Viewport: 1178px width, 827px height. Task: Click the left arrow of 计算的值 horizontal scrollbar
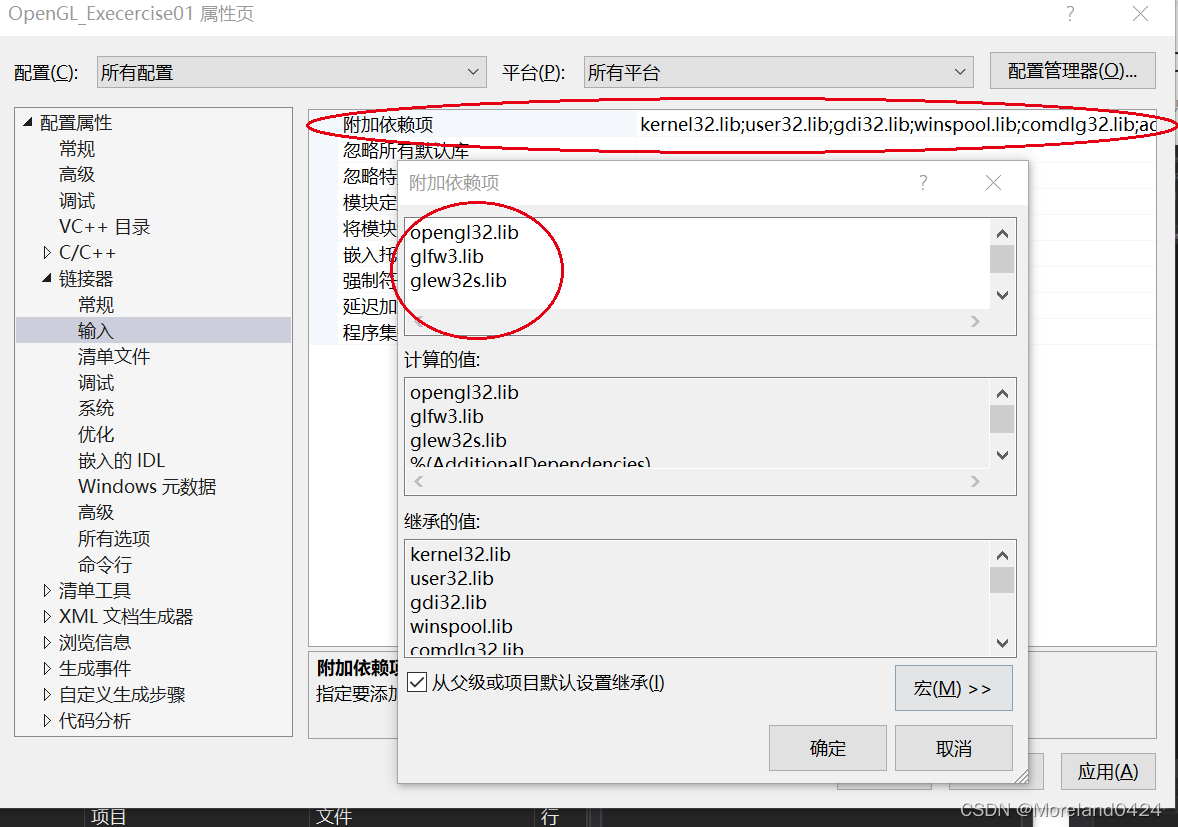click(x=418, y=481)
